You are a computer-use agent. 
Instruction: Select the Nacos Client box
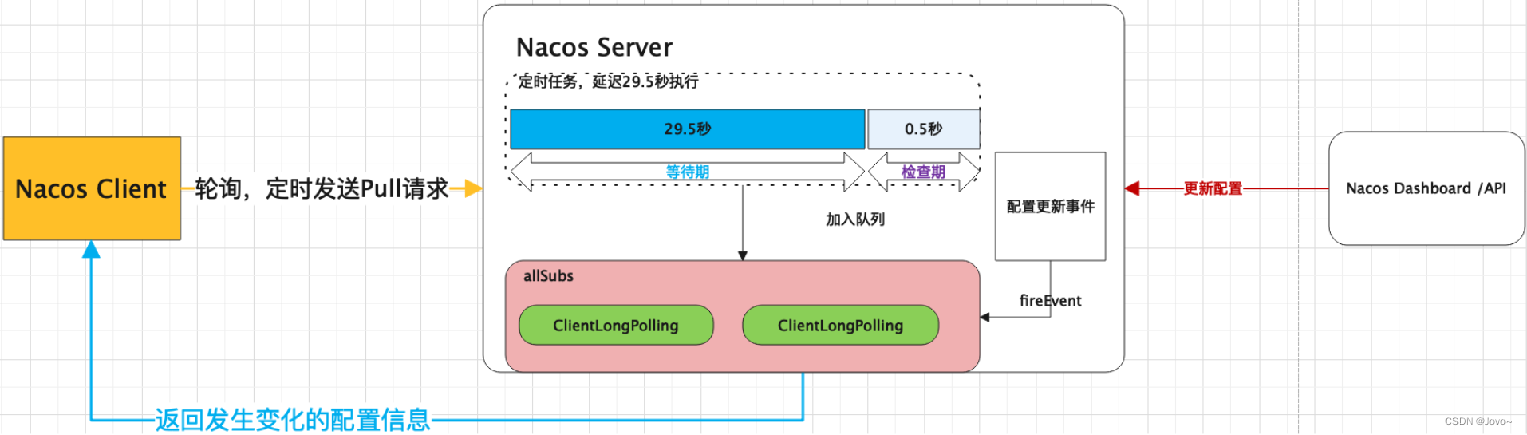pos(92,188)
